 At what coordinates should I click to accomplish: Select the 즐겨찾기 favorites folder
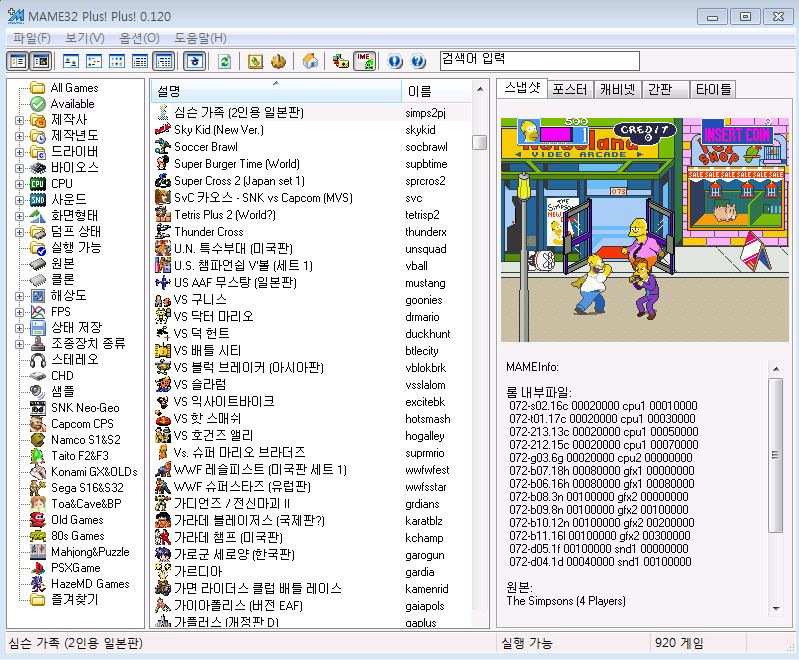(x=74, y=599)
